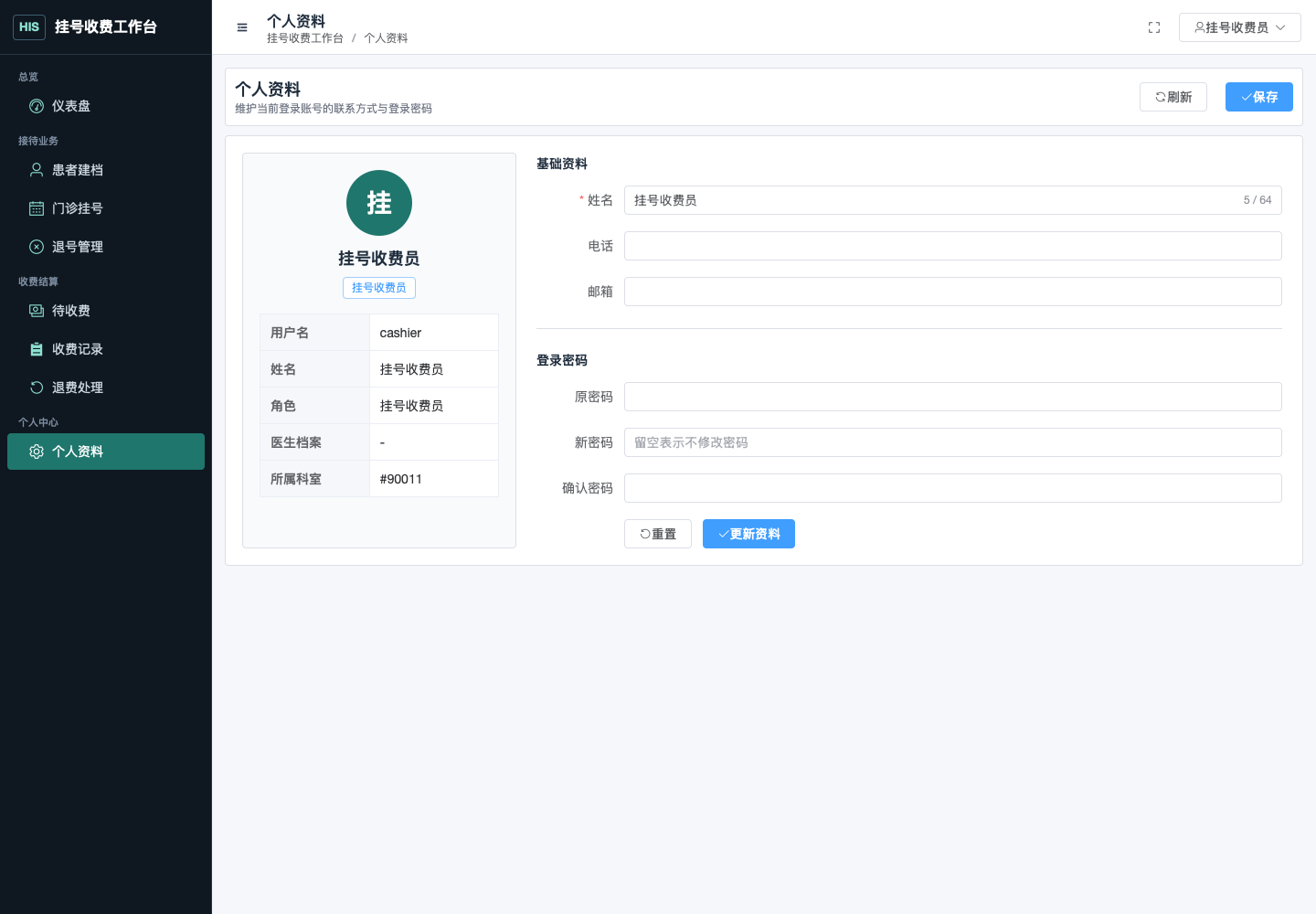Click the 重置 reset button
This screenshot has width=1316, height=914.
coord(658,534)
